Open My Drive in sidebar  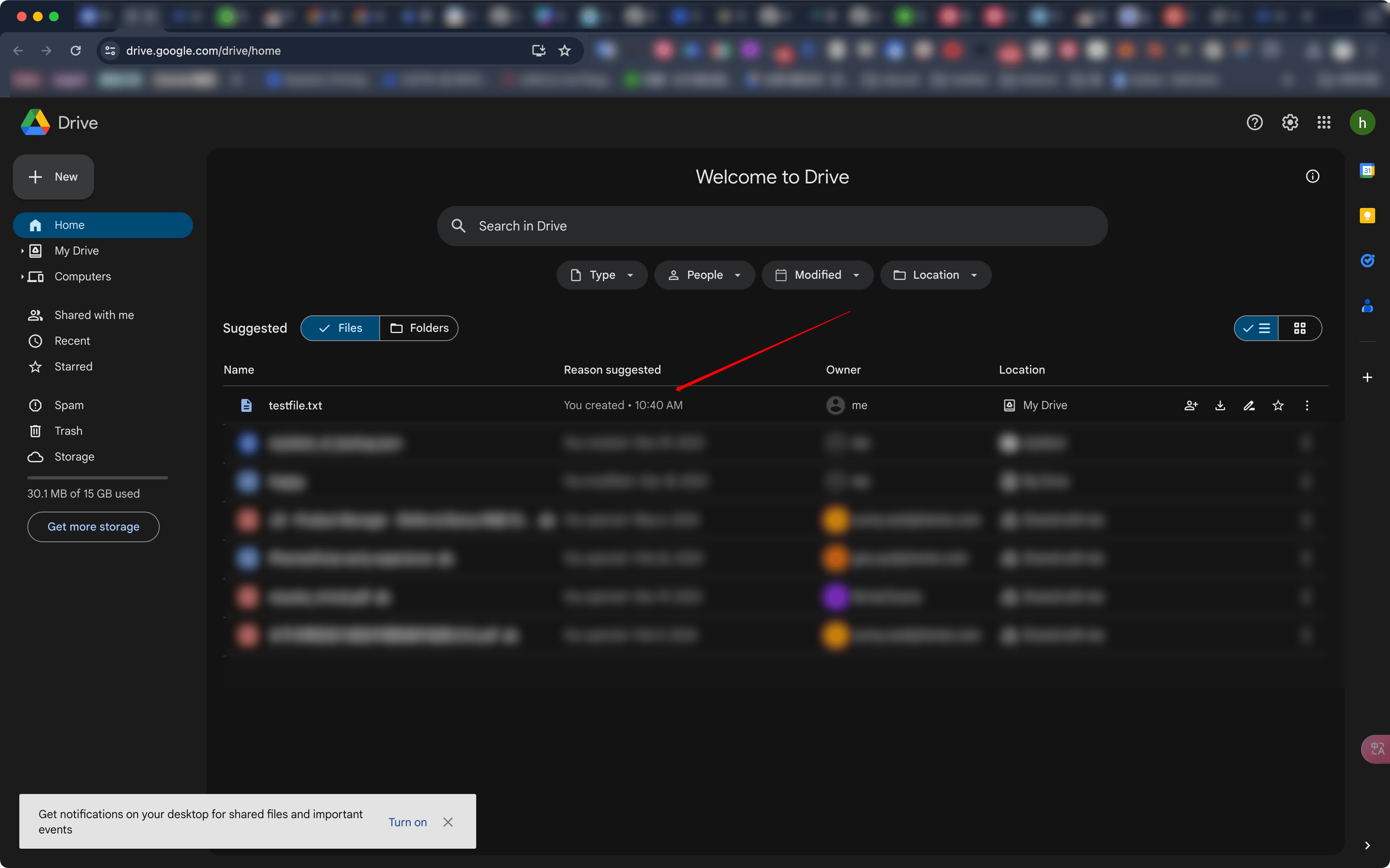[x=76, y=251]
